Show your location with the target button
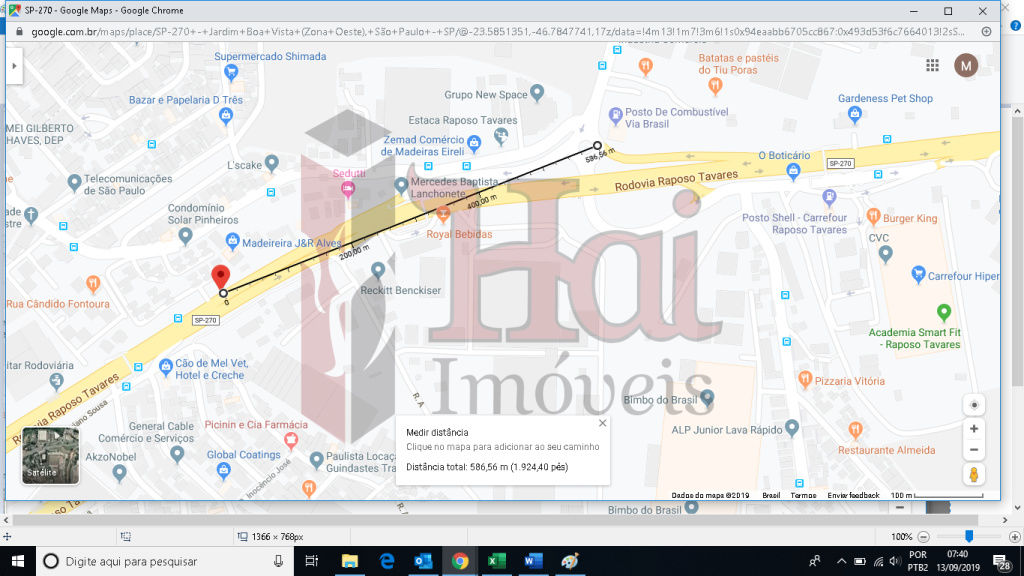This screenshot has width=1024, height=576. pos(974,405)
